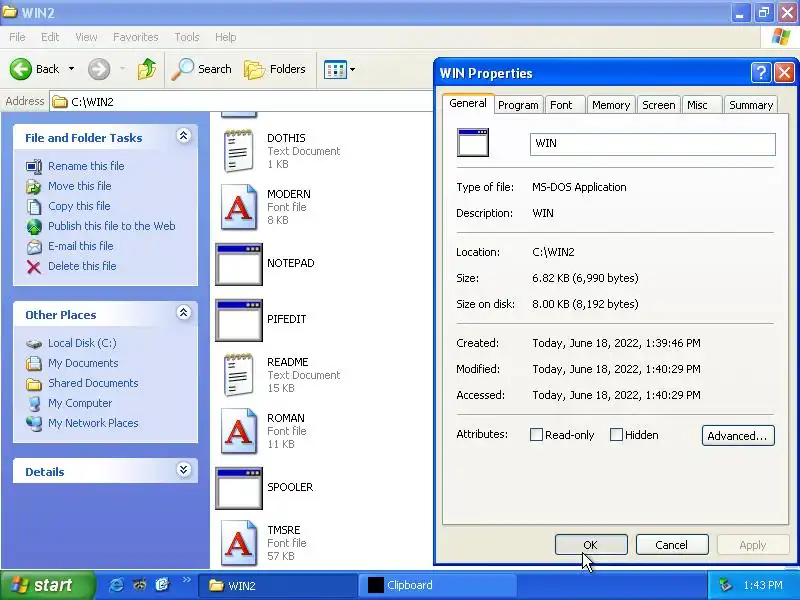Switch to the Summary tab

751,105
